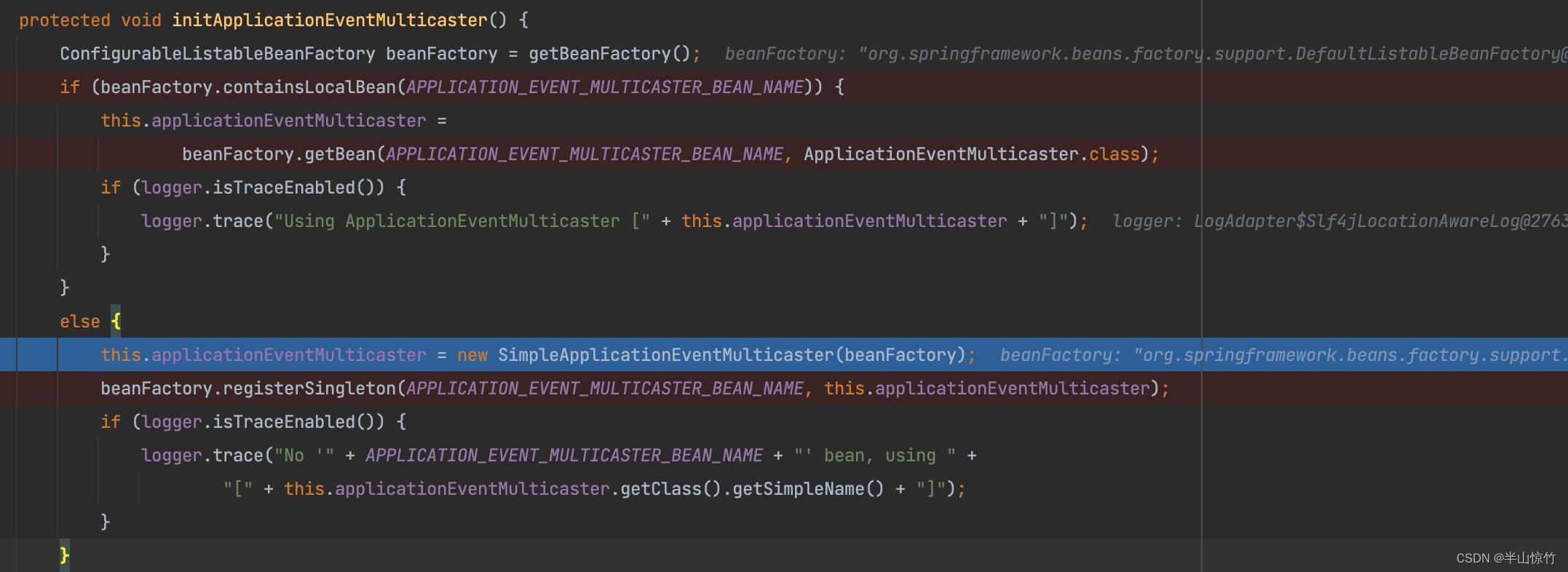Click the new keyword on highlighted line
1568x572 pixels.
pos(472,355)
